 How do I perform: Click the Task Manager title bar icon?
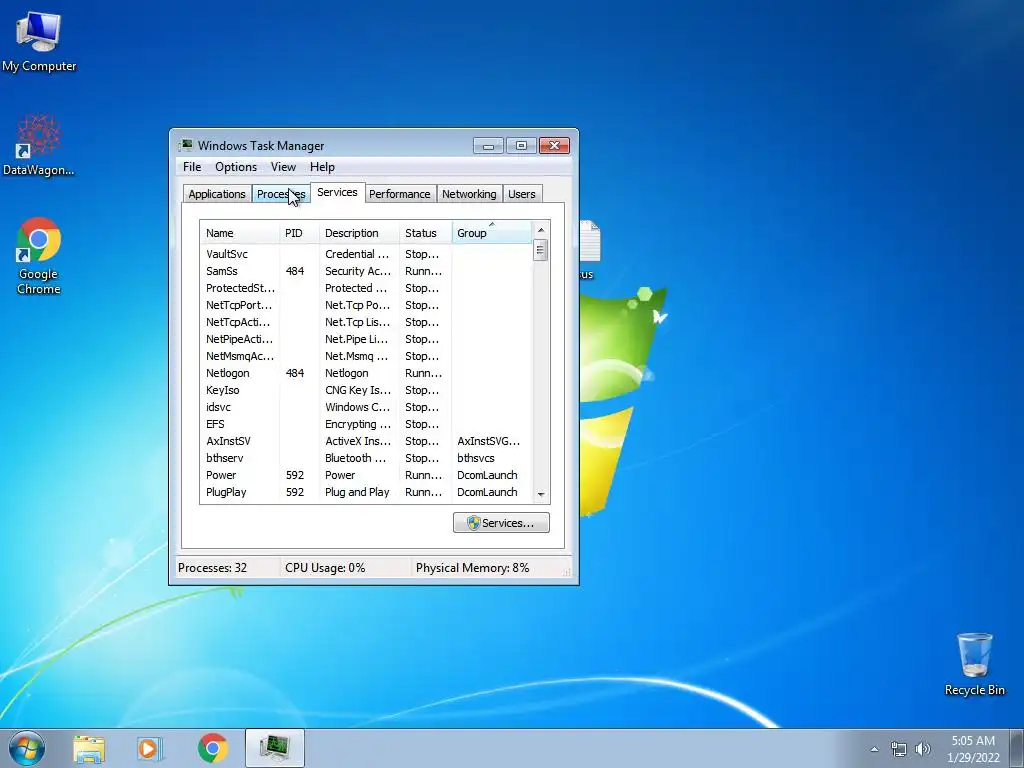(186, 145)
